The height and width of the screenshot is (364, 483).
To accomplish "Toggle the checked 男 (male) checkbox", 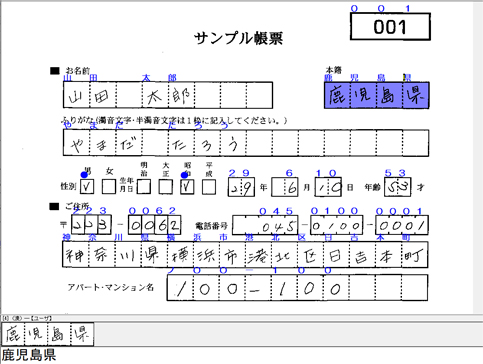I will tap(87, 187).
